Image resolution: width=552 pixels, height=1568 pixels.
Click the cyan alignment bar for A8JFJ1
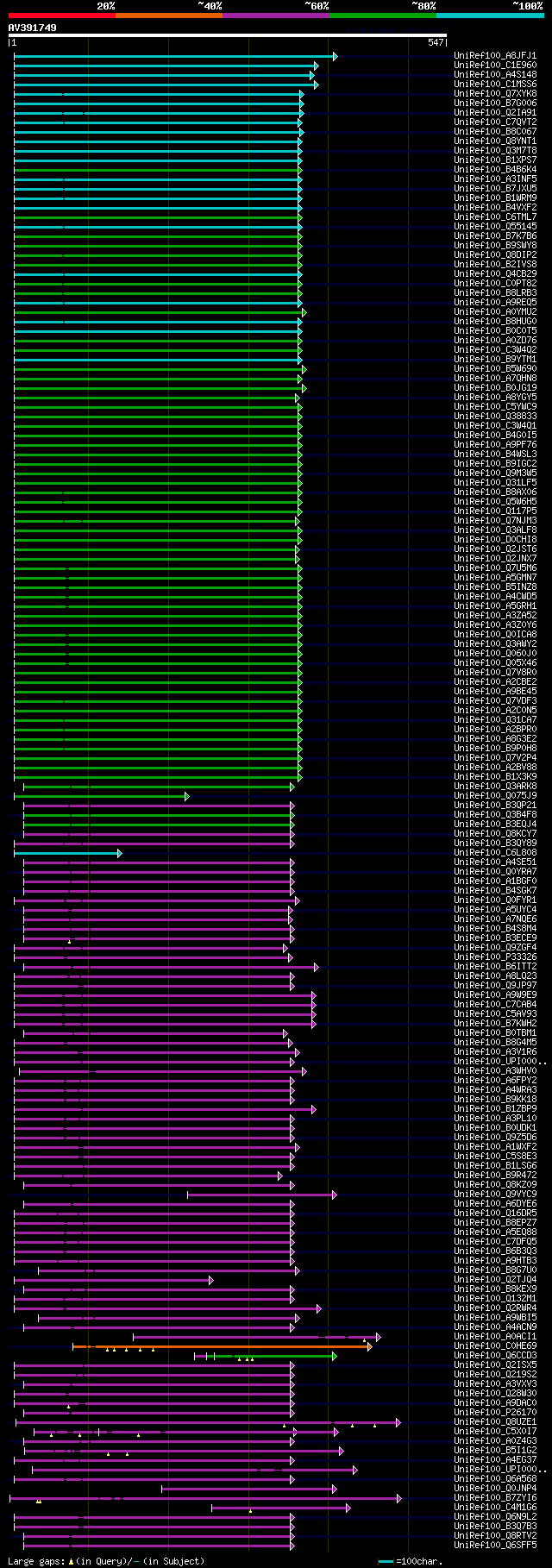coord(175,56)
